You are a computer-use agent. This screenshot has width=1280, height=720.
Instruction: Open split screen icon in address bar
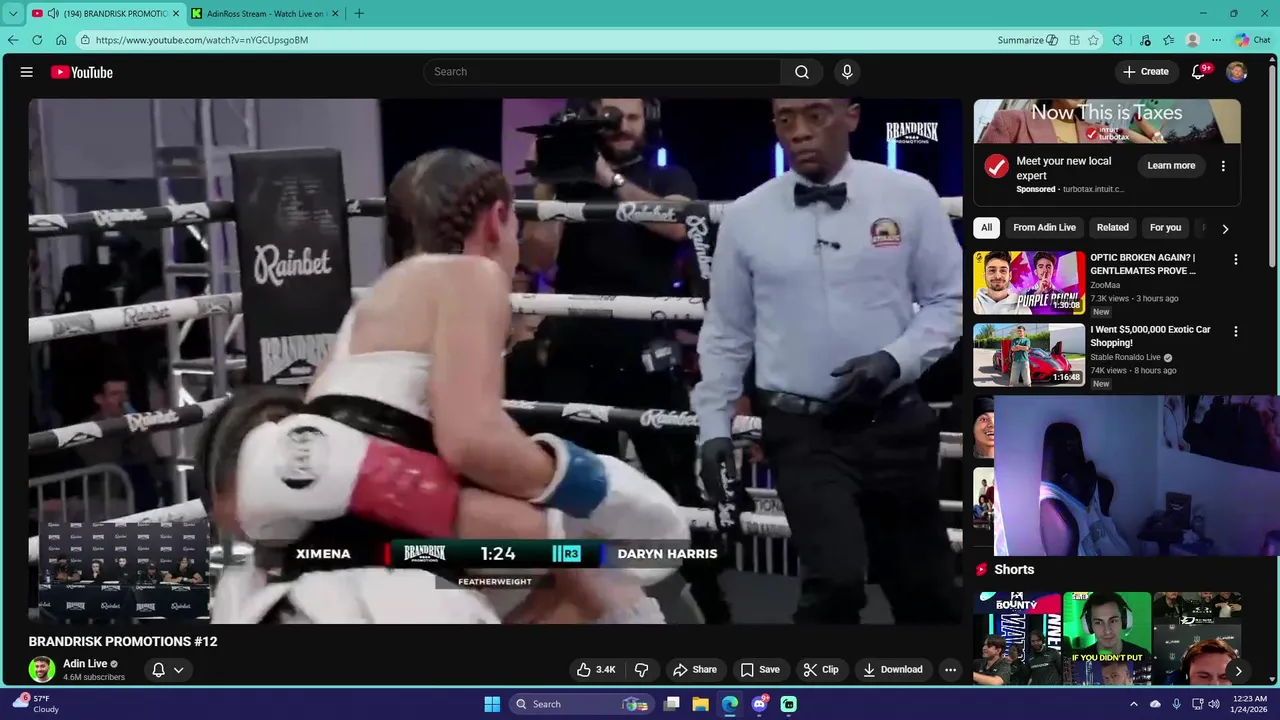tap(1074, 40)
